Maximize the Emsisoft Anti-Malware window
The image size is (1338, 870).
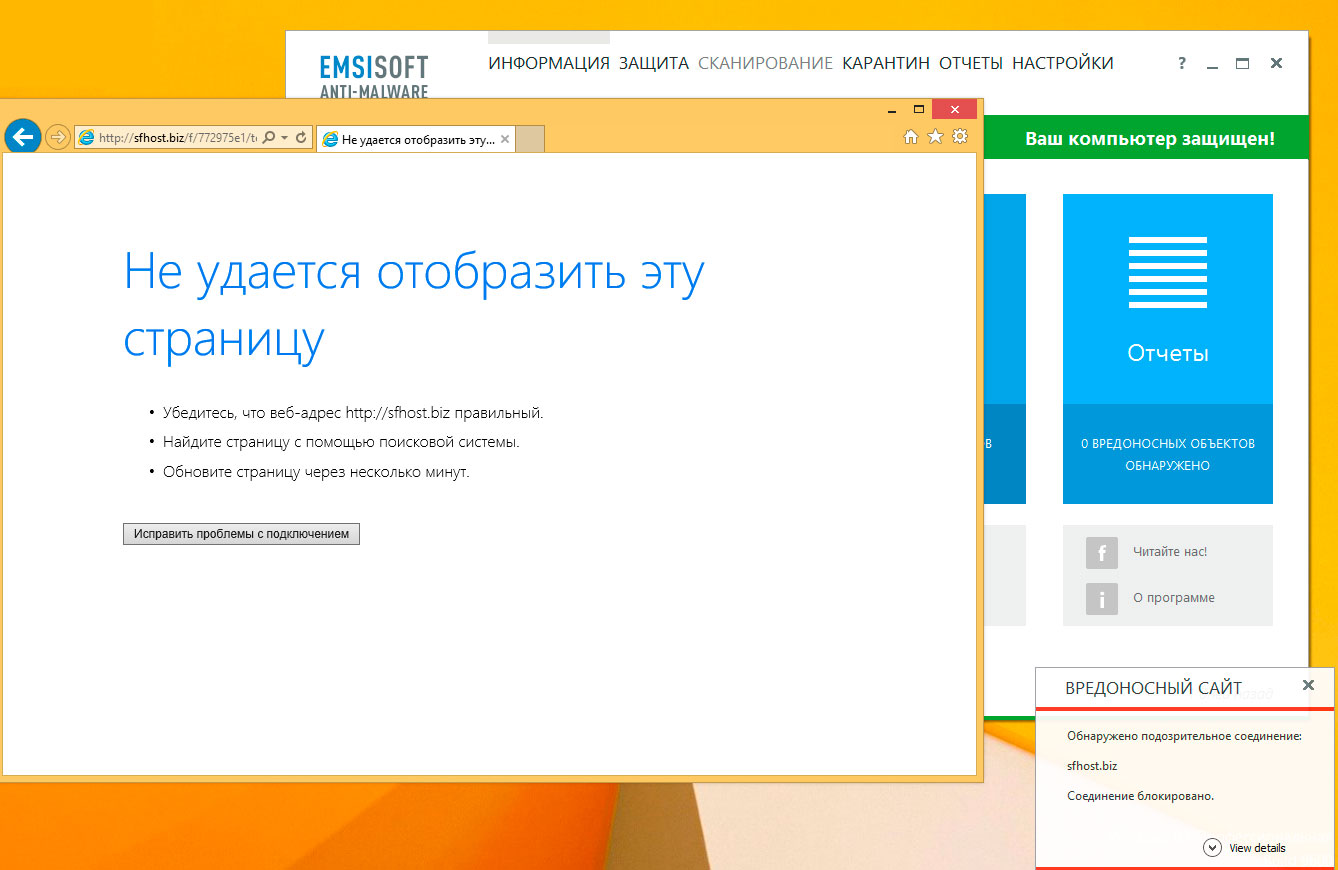[1242, 63]
